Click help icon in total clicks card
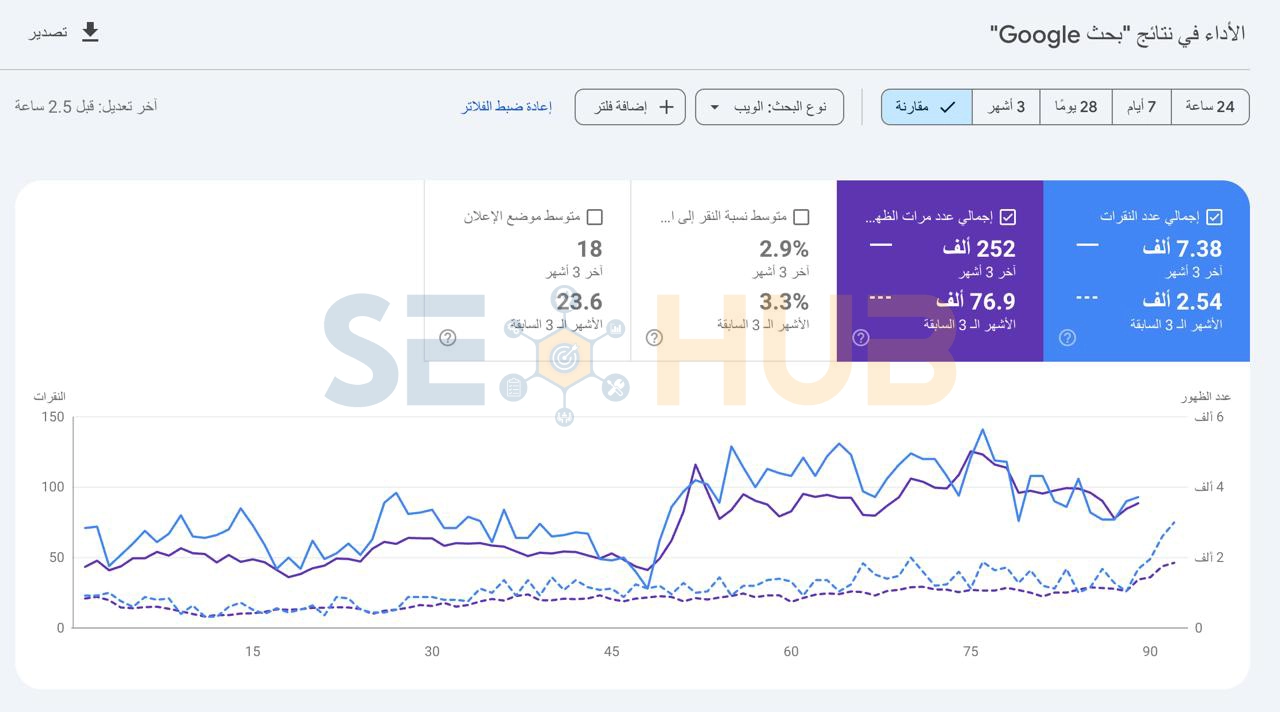Viewport: 1280px width, 712px height. click(x=1067, y=338)
